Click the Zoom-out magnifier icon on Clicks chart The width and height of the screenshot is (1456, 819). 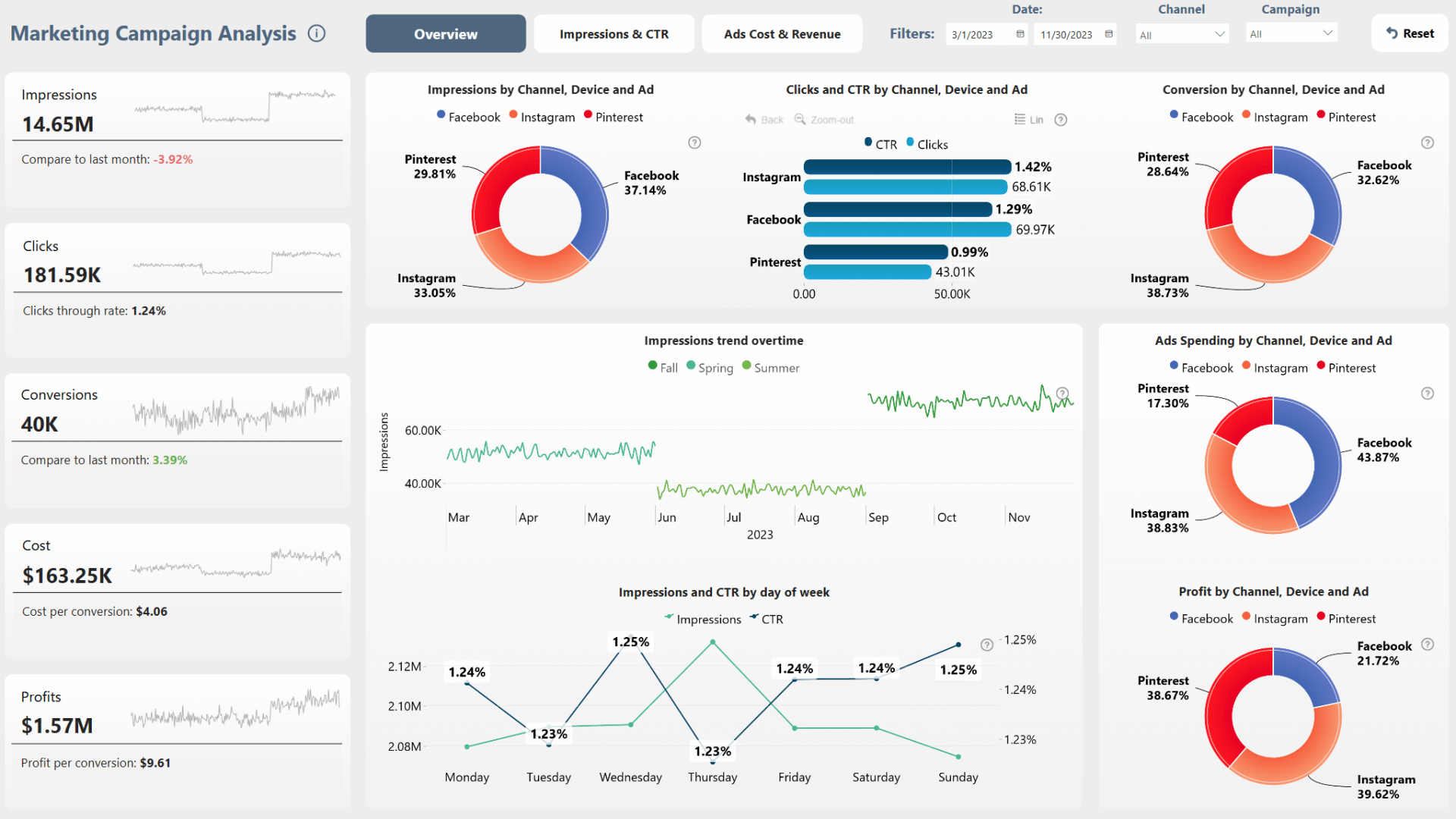pos(799,119)
